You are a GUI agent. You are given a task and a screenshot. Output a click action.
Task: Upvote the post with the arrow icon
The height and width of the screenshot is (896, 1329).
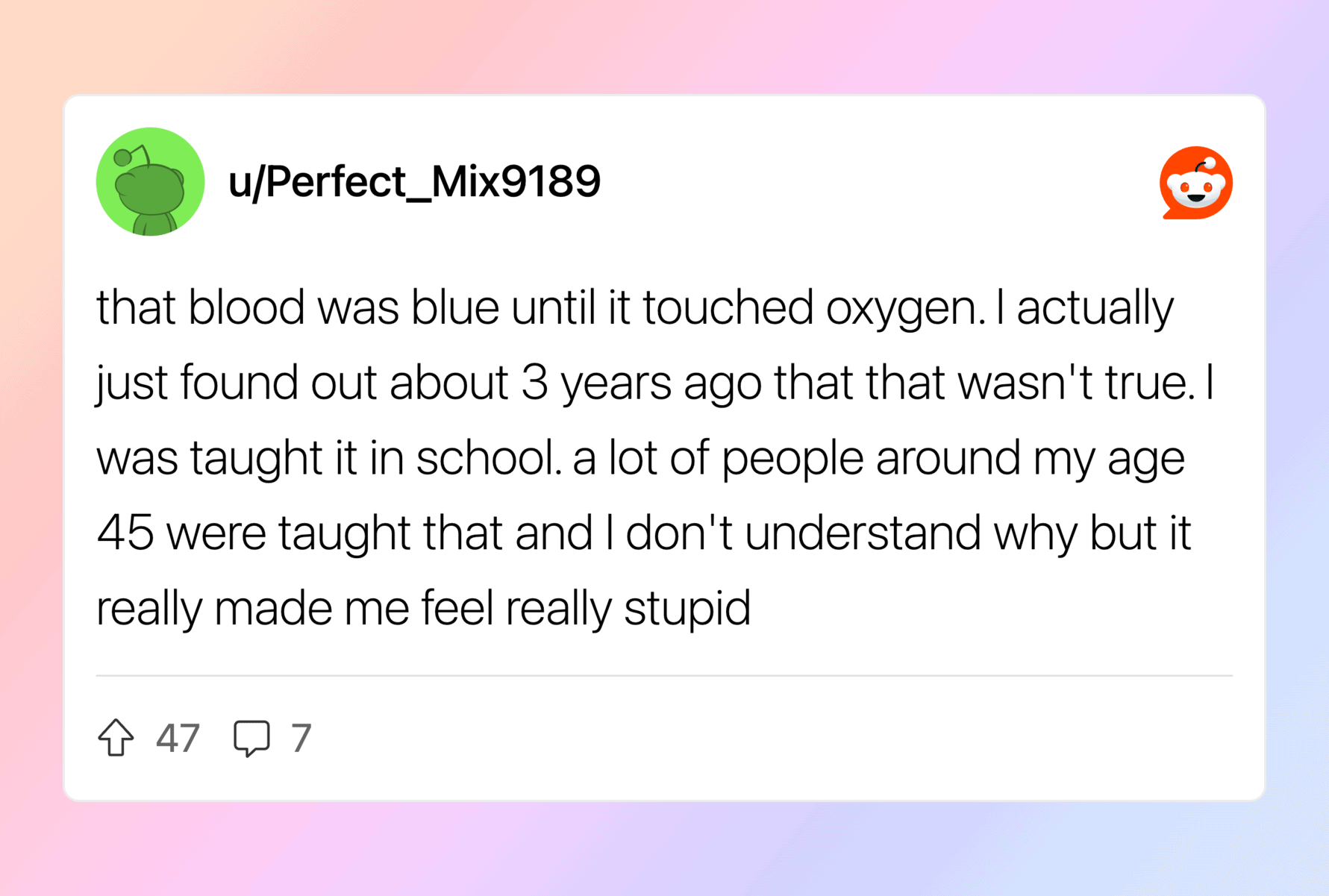coord(116,737)
